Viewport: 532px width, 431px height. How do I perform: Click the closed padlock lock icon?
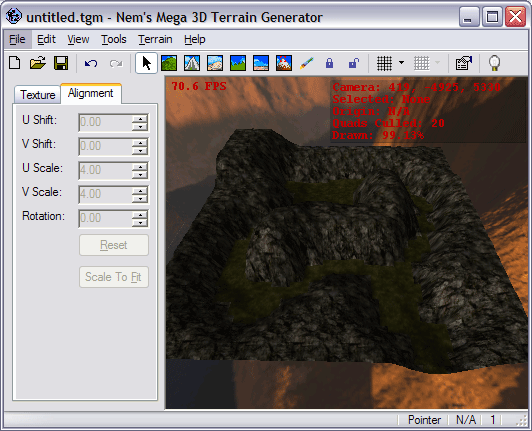pyautogui.click(x=329, y=63)
